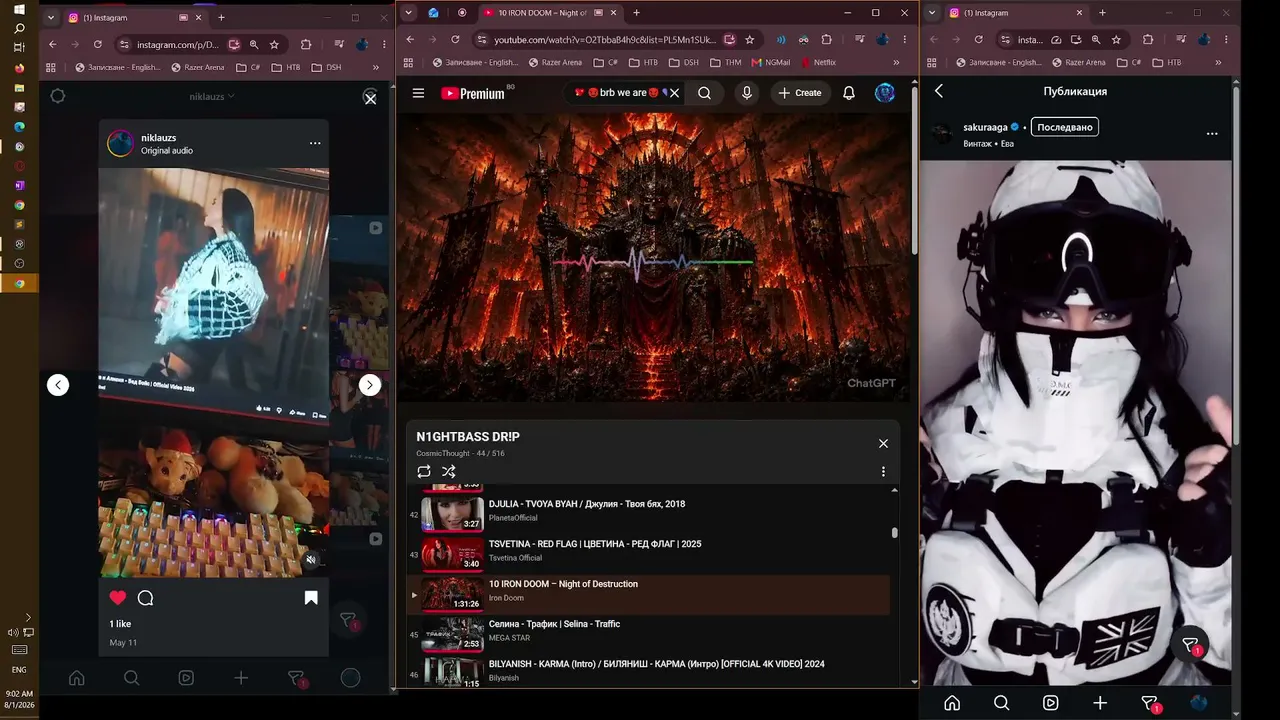Open Messages in left Instagram bottom bar
The height and width of the screenshot is (720, 1280).
[x=296, y=678]
